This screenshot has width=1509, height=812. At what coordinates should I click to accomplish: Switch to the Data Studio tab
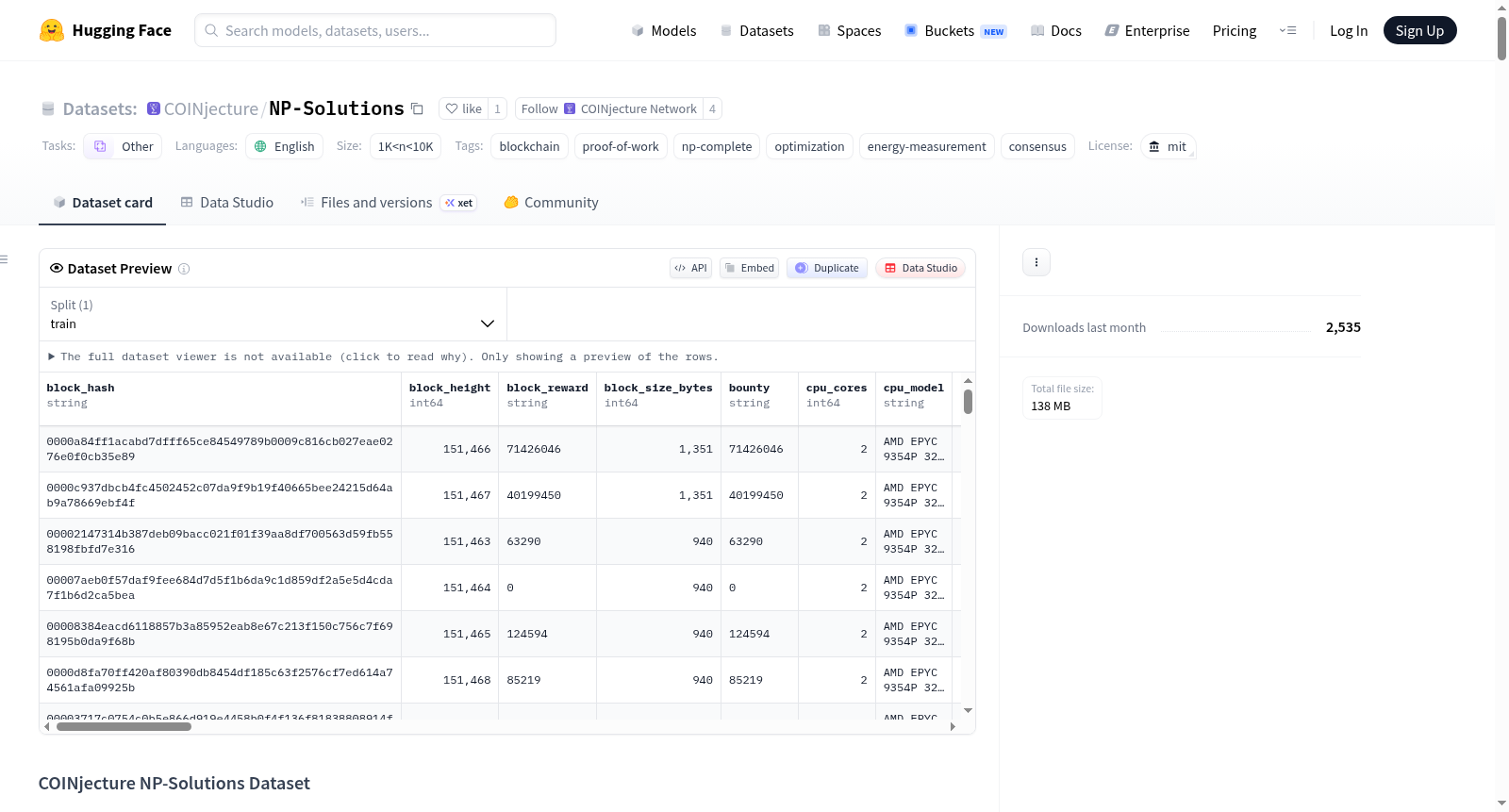(227, 203)
